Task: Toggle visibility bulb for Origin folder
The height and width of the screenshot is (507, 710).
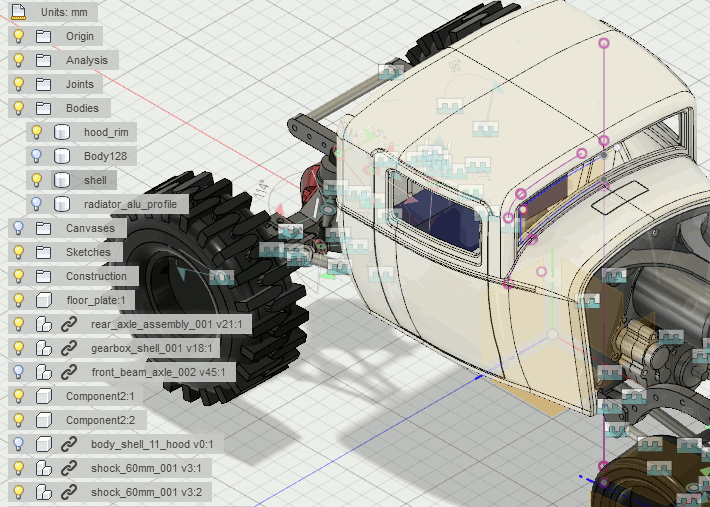Action: pos(19,36)
